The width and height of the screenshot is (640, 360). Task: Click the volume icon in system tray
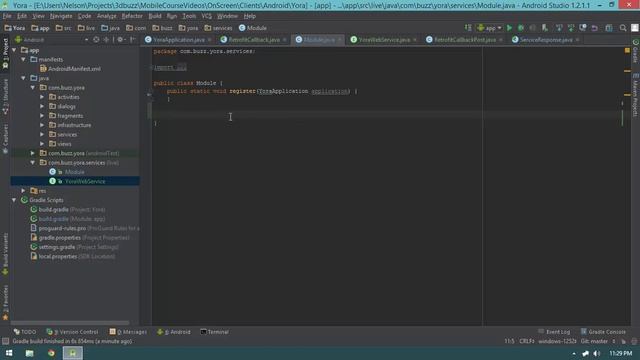click(x=596, y=353)
